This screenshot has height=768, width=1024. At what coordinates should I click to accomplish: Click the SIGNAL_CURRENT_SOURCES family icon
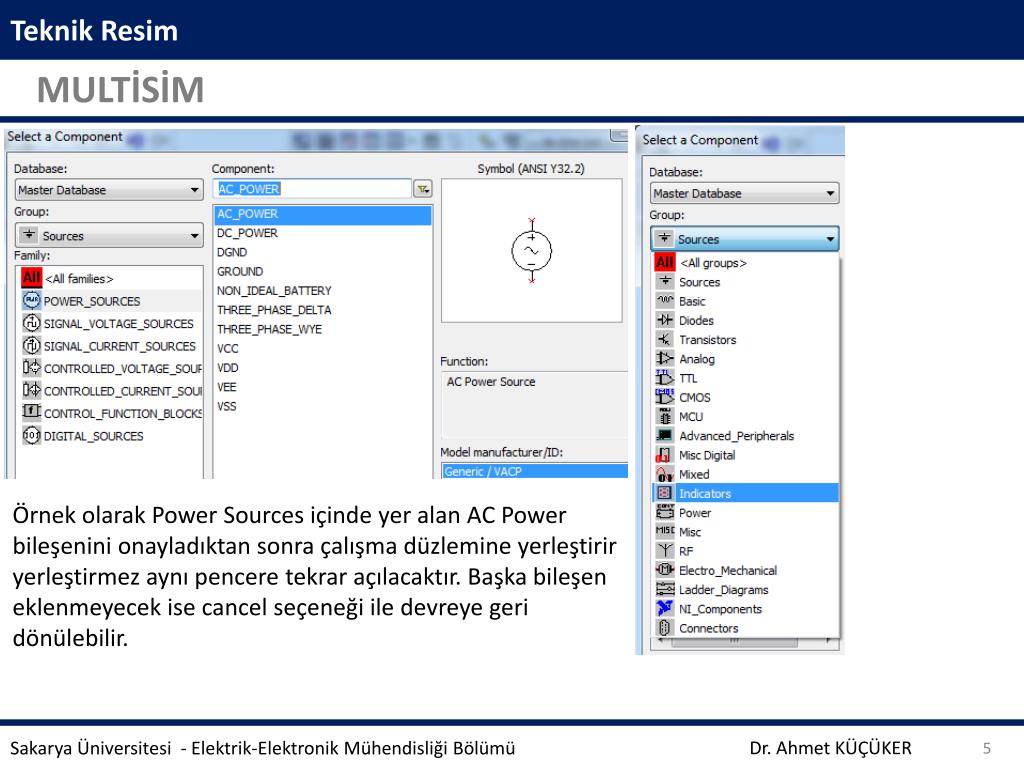tap(31, 345)
